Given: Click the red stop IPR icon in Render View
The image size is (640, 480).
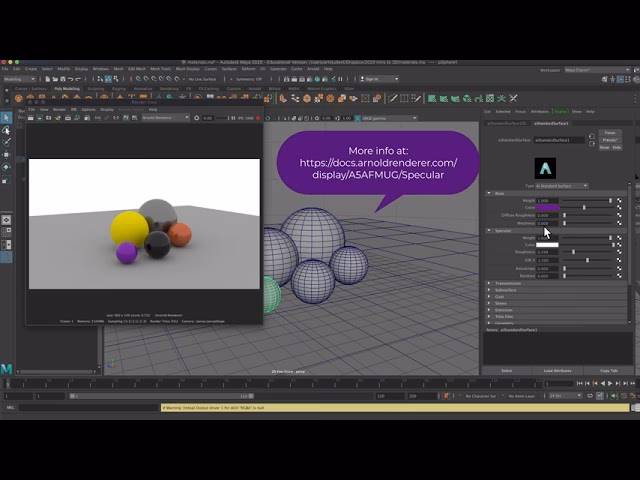Looking at the screenshot, I should (258, 118).
